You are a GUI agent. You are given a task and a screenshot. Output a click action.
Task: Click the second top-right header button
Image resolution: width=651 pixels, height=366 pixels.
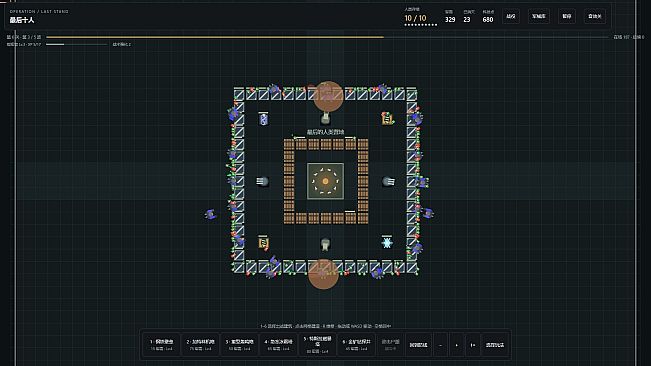coord(539,17)
